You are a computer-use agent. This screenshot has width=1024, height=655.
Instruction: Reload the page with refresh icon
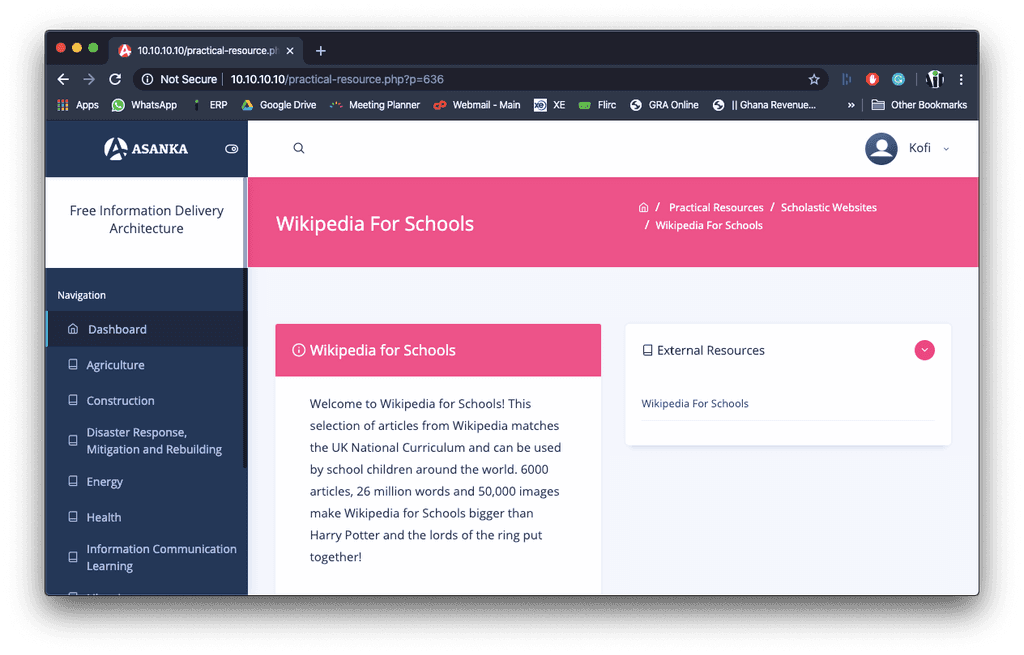click(115, 79)
